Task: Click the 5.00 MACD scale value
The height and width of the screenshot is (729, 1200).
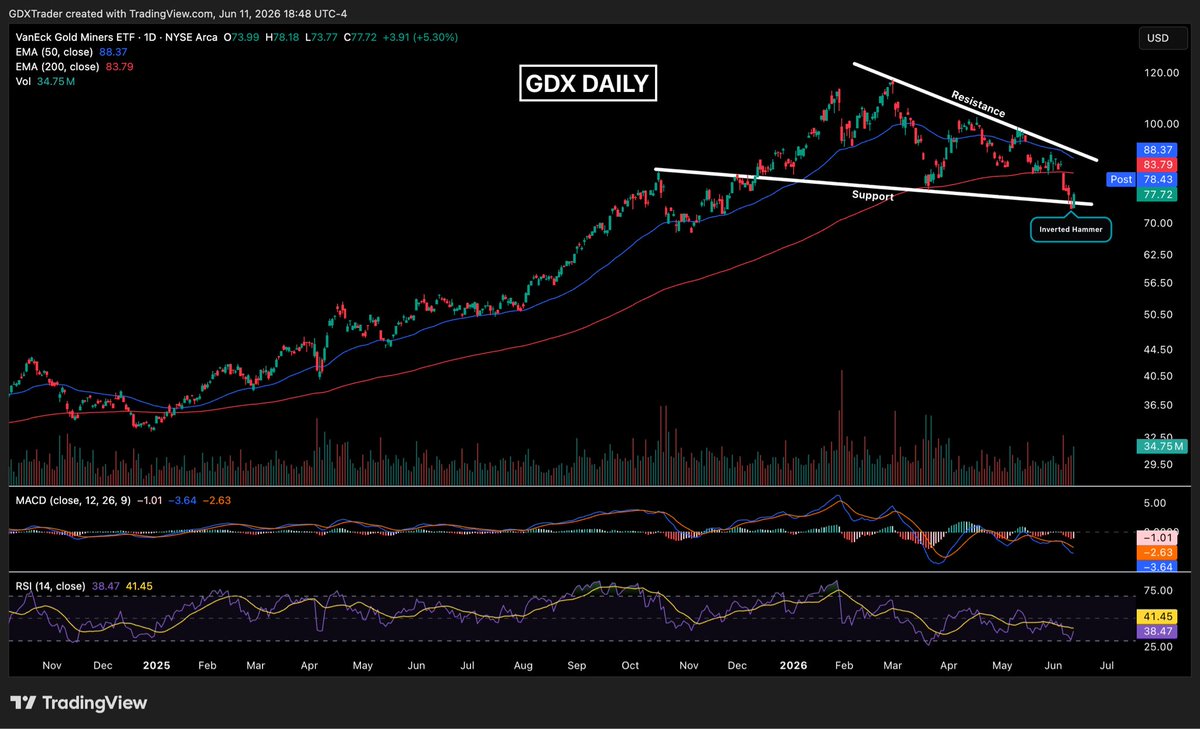Action: tap(1154, 504)
